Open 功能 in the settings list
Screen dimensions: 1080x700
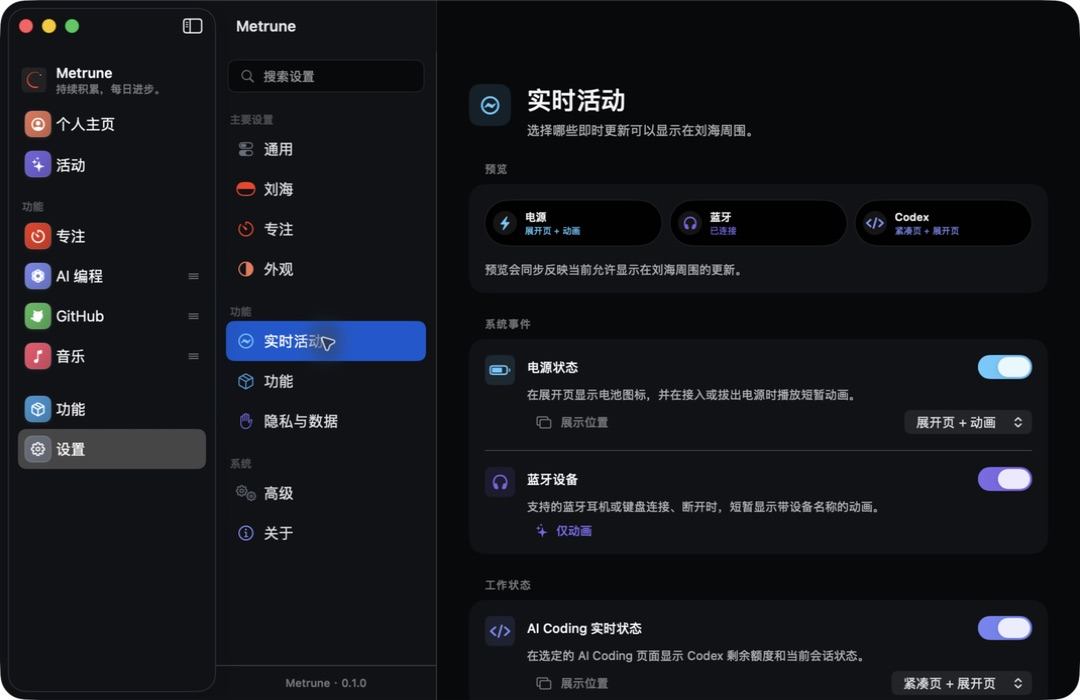click(x=326, y=381)
